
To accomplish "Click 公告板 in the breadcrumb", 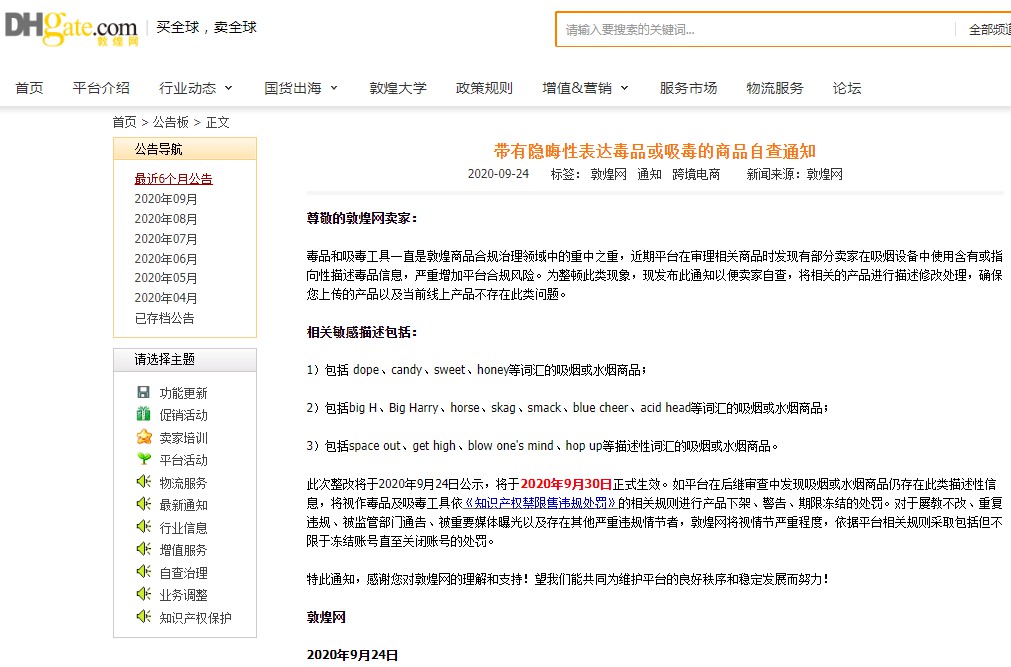I will (x=171, y=122).
